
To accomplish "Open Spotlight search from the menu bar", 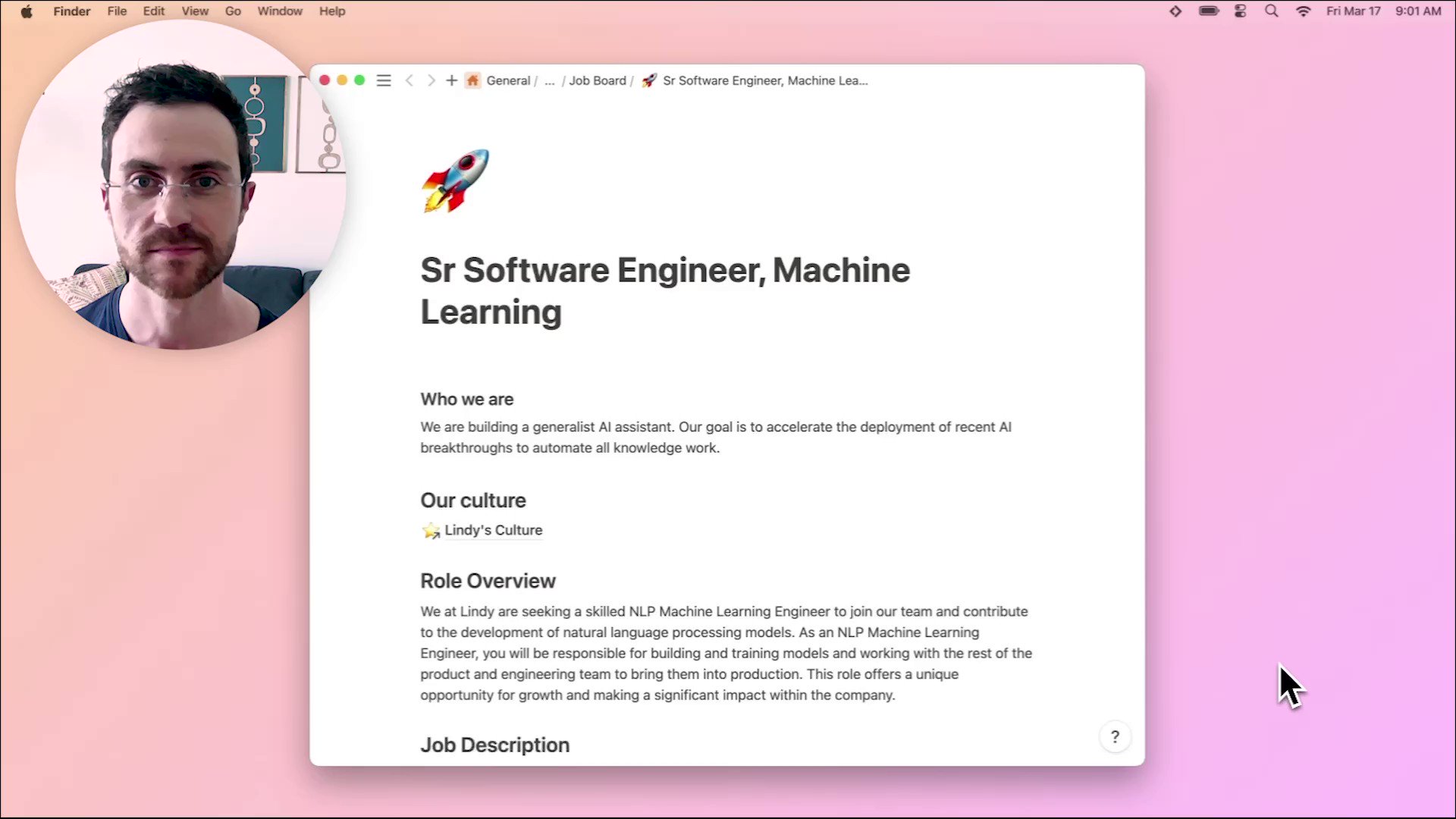I will (1272, 11).
